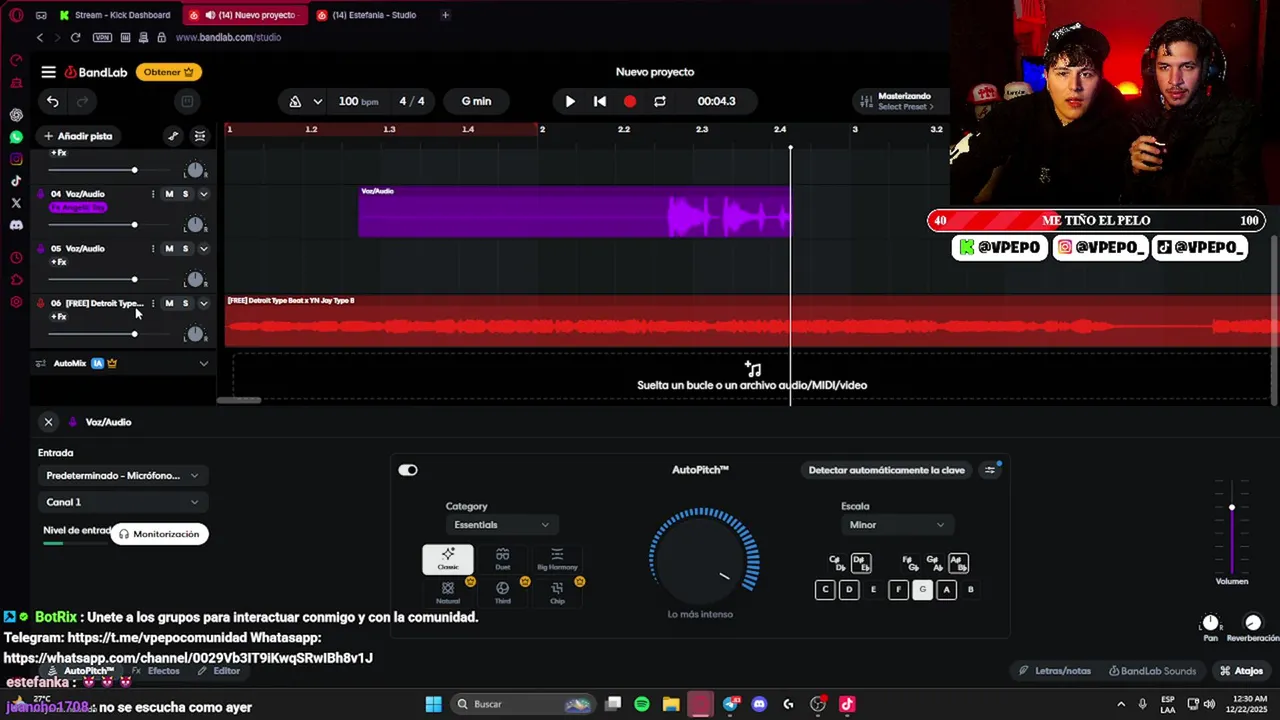
Task: Open the Letras/notas panel
Action: point(1055,671)
